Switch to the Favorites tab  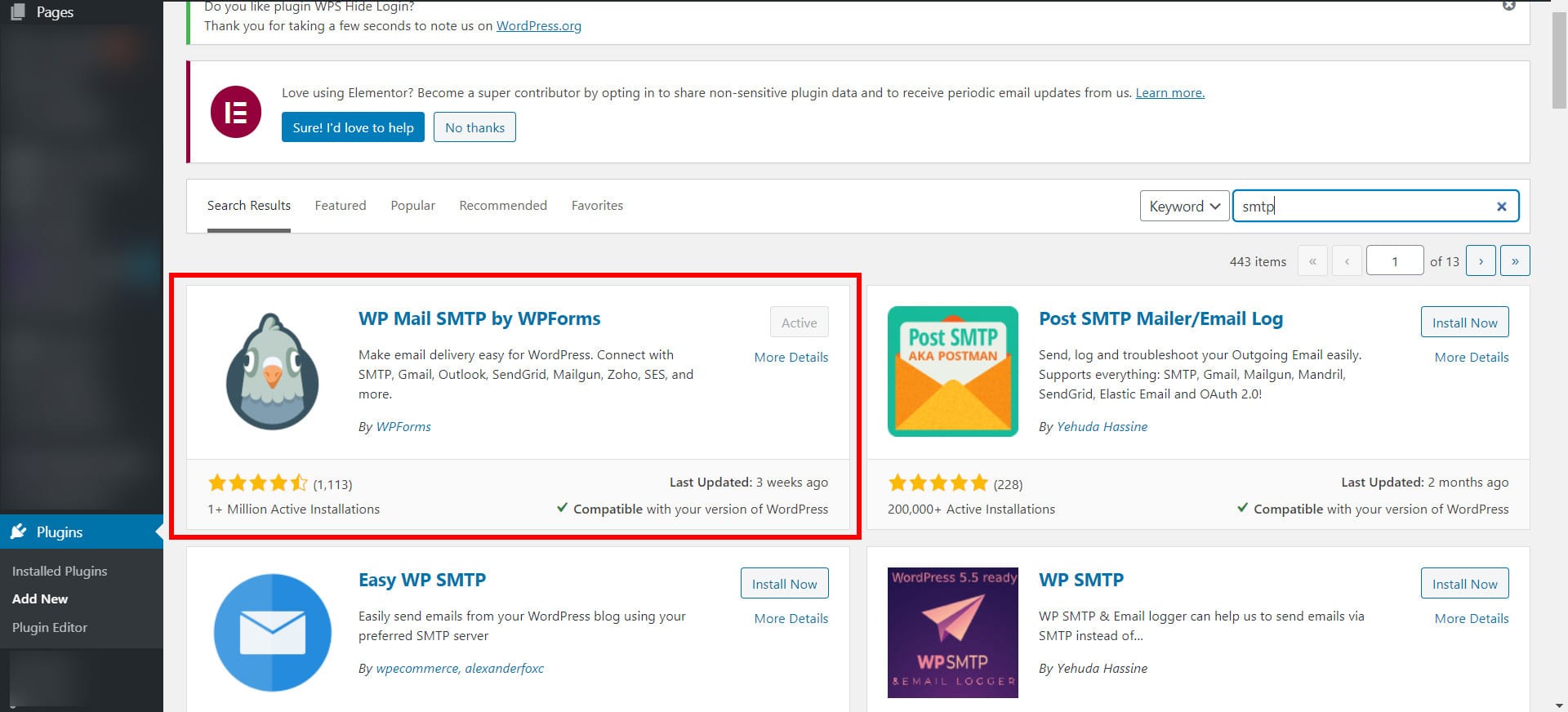[x=597, y=206]
